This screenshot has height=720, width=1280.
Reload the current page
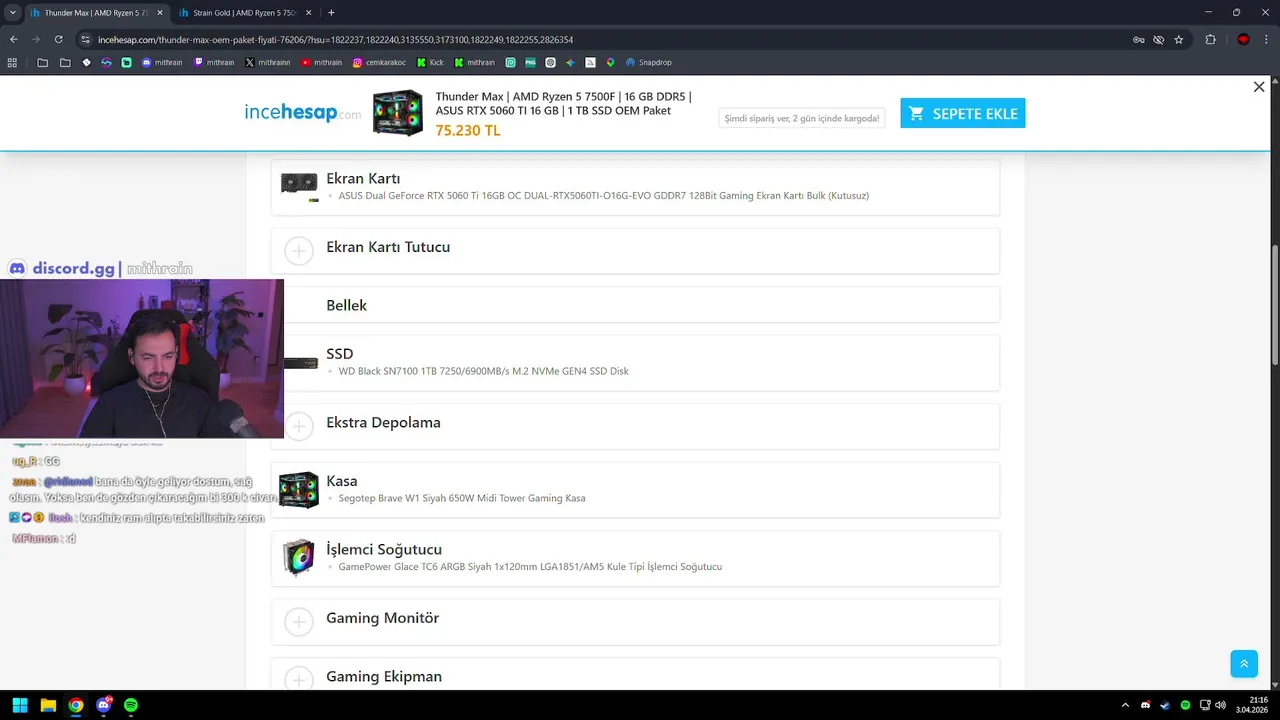(x=59, y=39)
